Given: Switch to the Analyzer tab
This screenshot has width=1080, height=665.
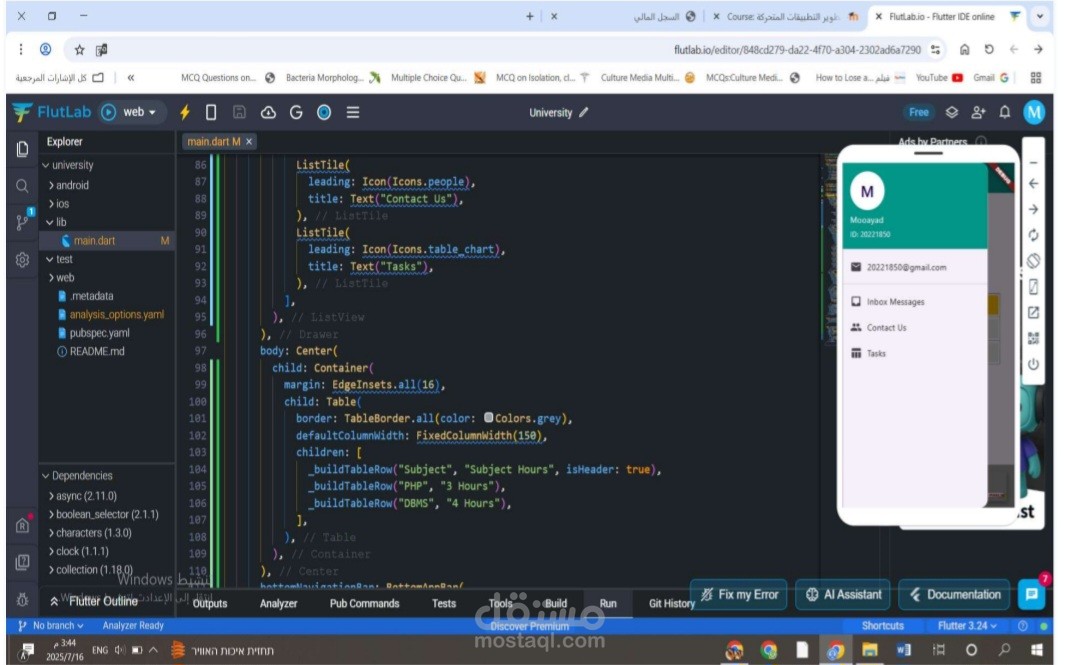Looking at the screenshot, I should coord(278,604).
